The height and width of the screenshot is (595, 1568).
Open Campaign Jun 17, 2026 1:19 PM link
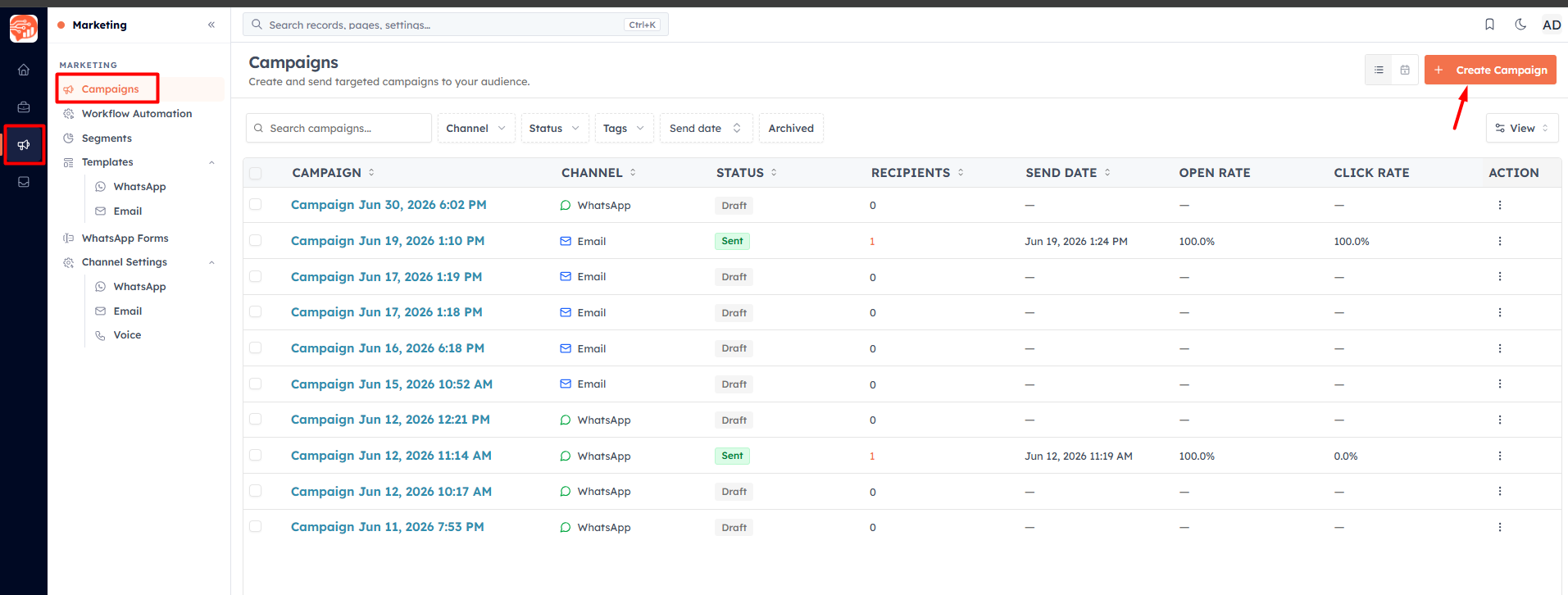tap(386, 277)
